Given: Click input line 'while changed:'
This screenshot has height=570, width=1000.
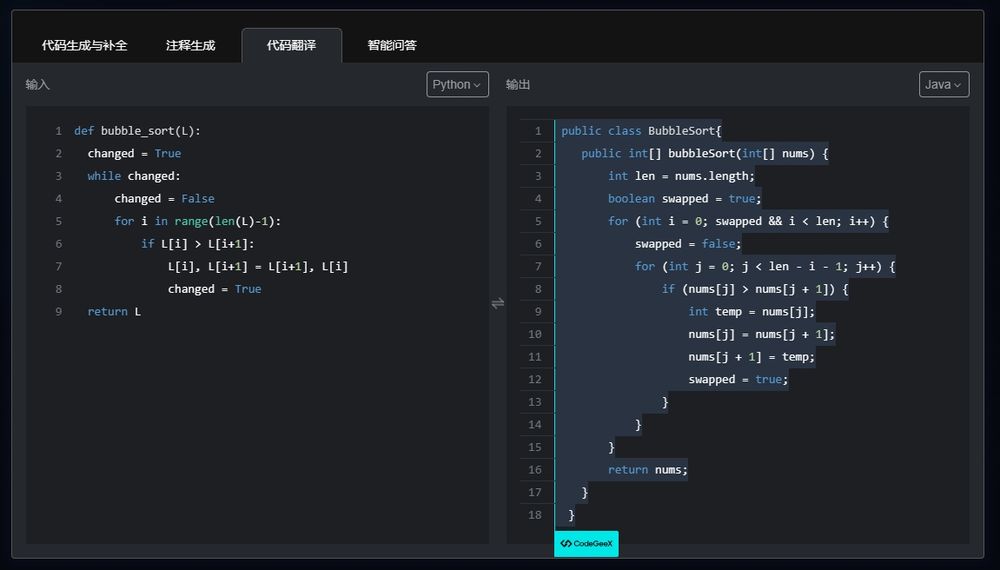Looking at the screenshot, I should [x=134, y=176].
